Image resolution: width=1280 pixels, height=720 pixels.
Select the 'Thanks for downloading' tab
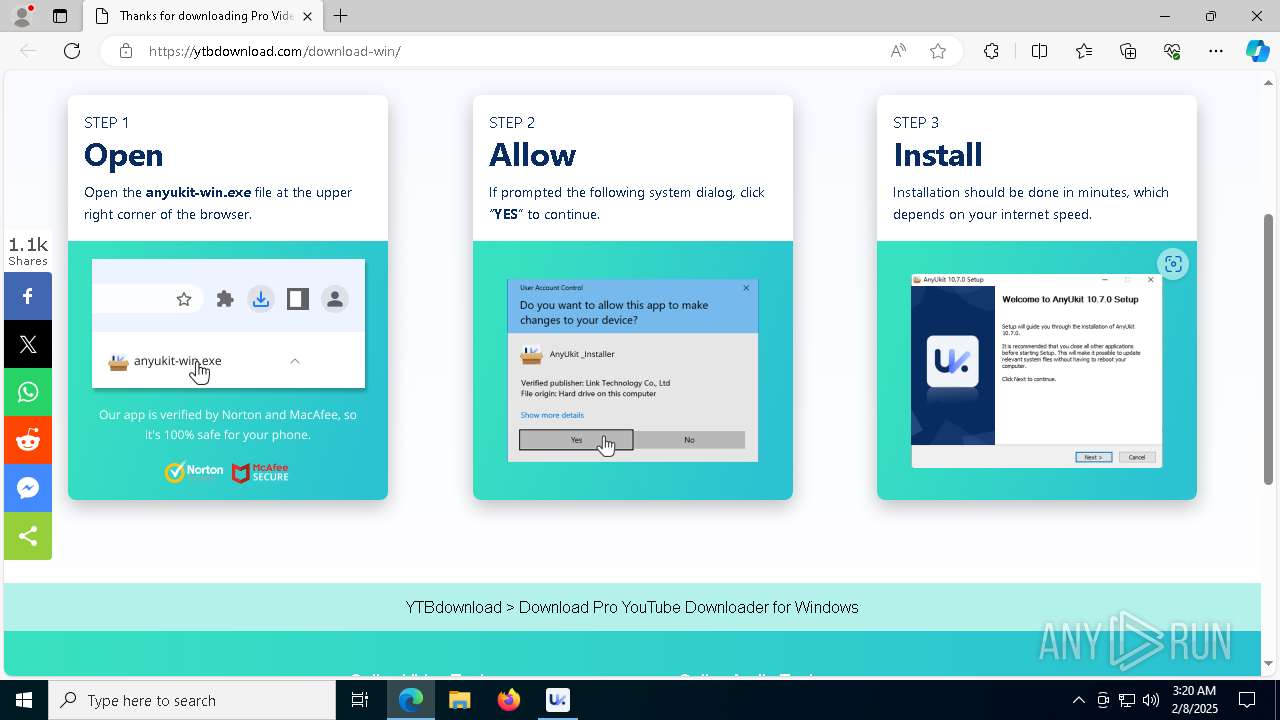203,16
